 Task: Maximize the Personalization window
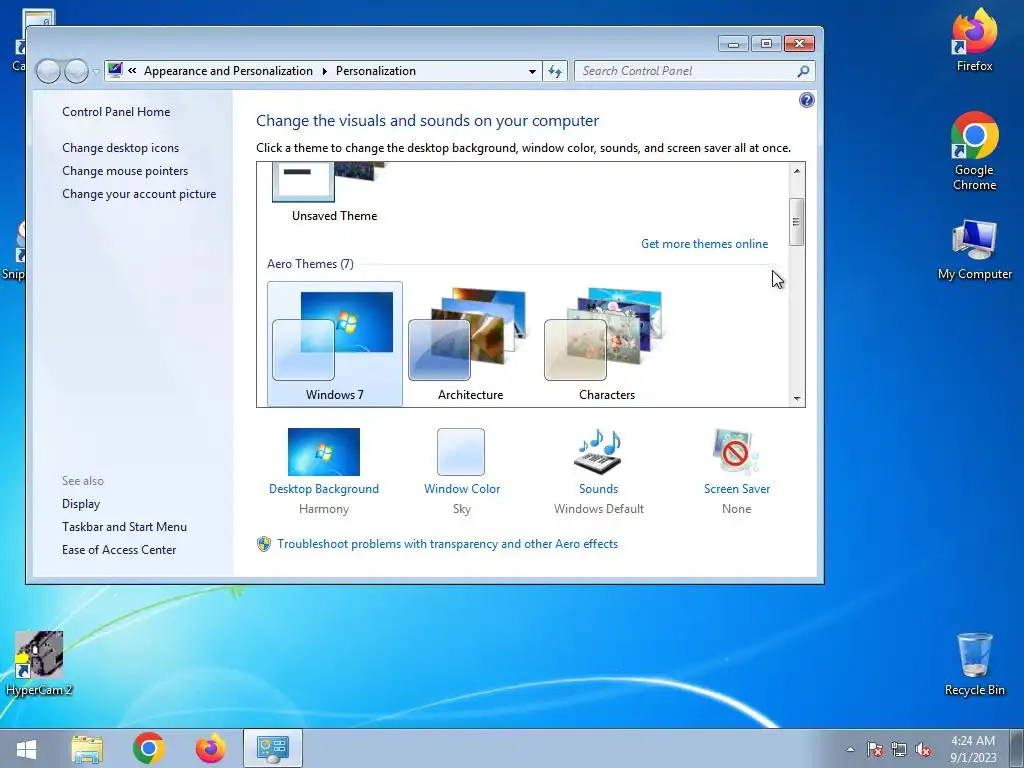tap(766, 43)
